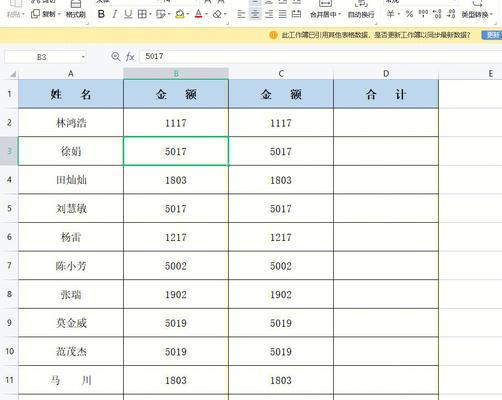The height and width of the screenshot is (400, 502).
Task: Open the ¥ currency dropdown arrow
Action: (399, 15)
